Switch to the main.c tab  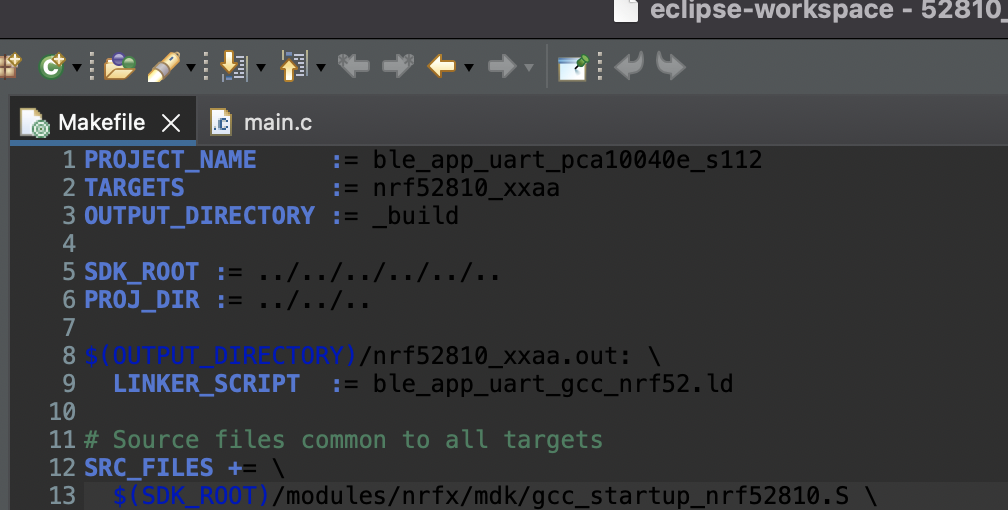[262, 122]
